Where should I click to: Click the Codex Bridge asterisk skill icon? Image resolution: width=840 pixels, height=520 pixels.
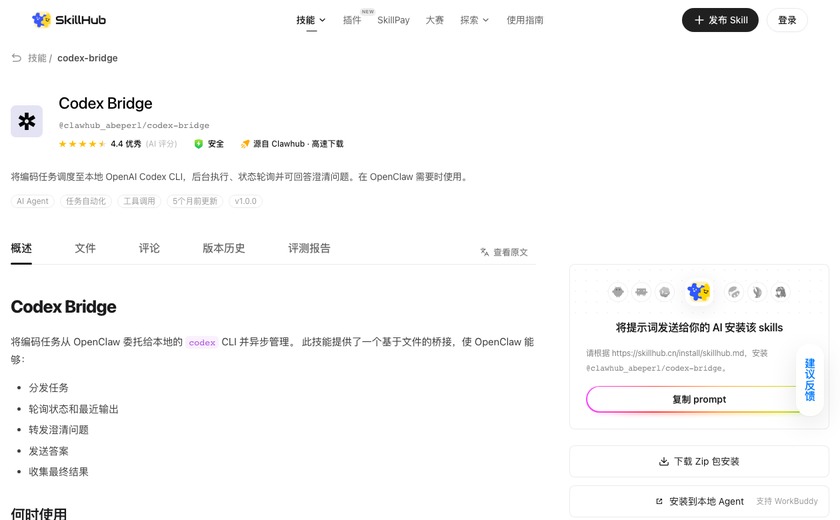tap(27, 121)
